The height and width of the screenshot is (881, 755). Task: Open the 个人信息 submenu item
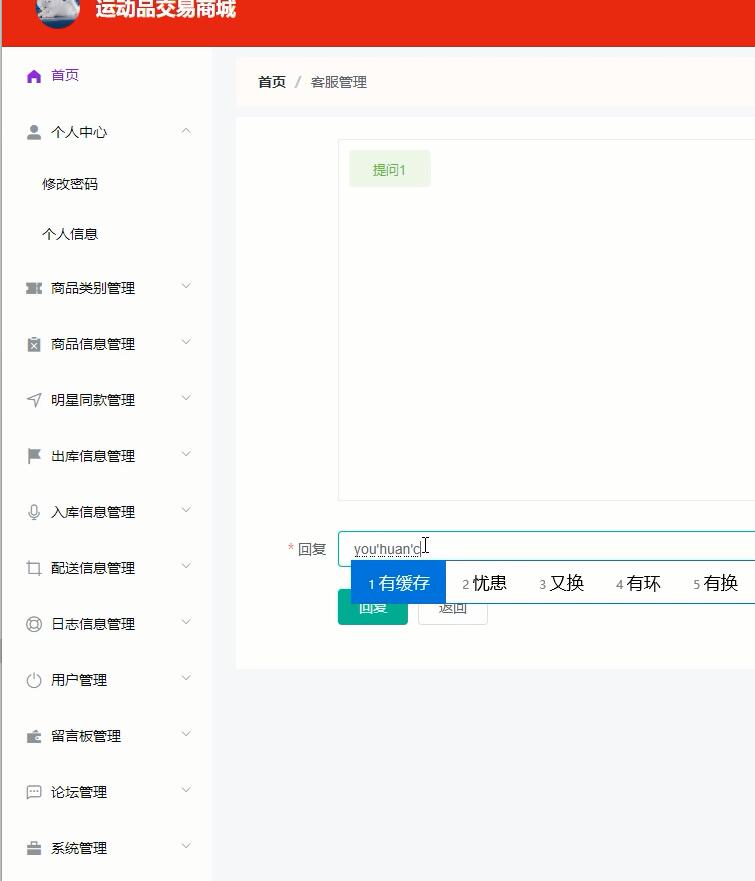[x=70, y=234]
